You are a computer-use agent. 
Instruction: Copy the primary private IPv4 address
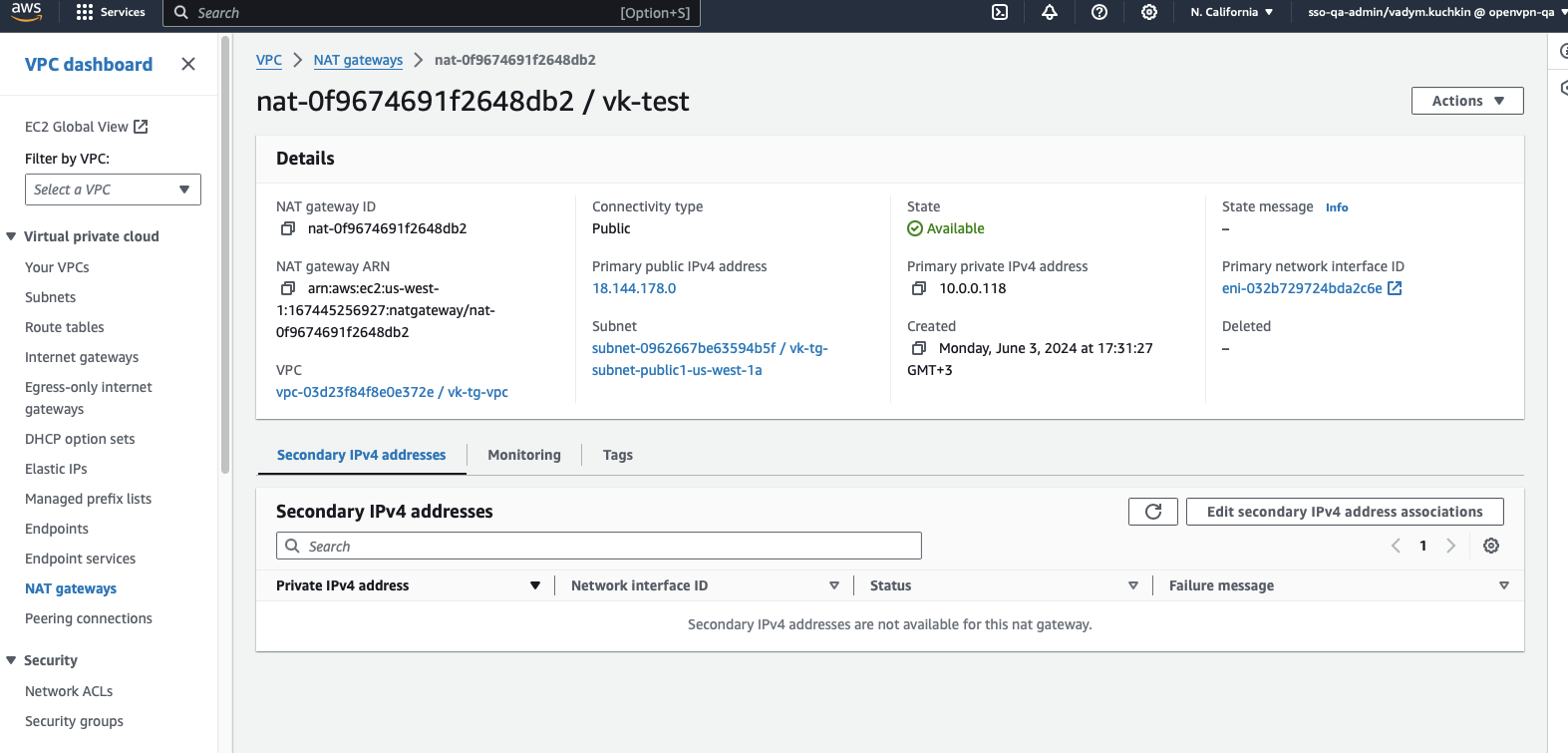point(919,288)
